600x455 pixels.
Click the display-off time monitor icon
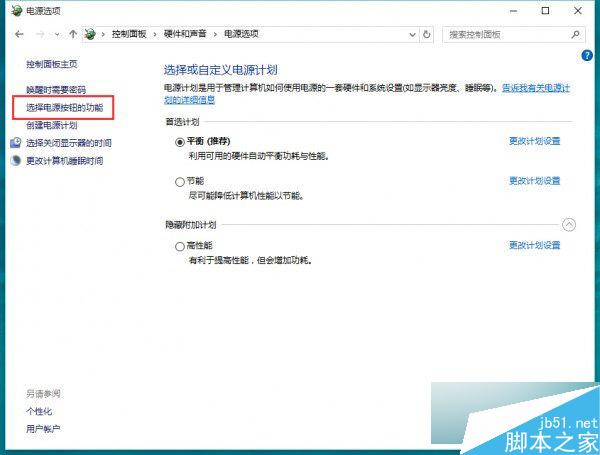point(16,143)
